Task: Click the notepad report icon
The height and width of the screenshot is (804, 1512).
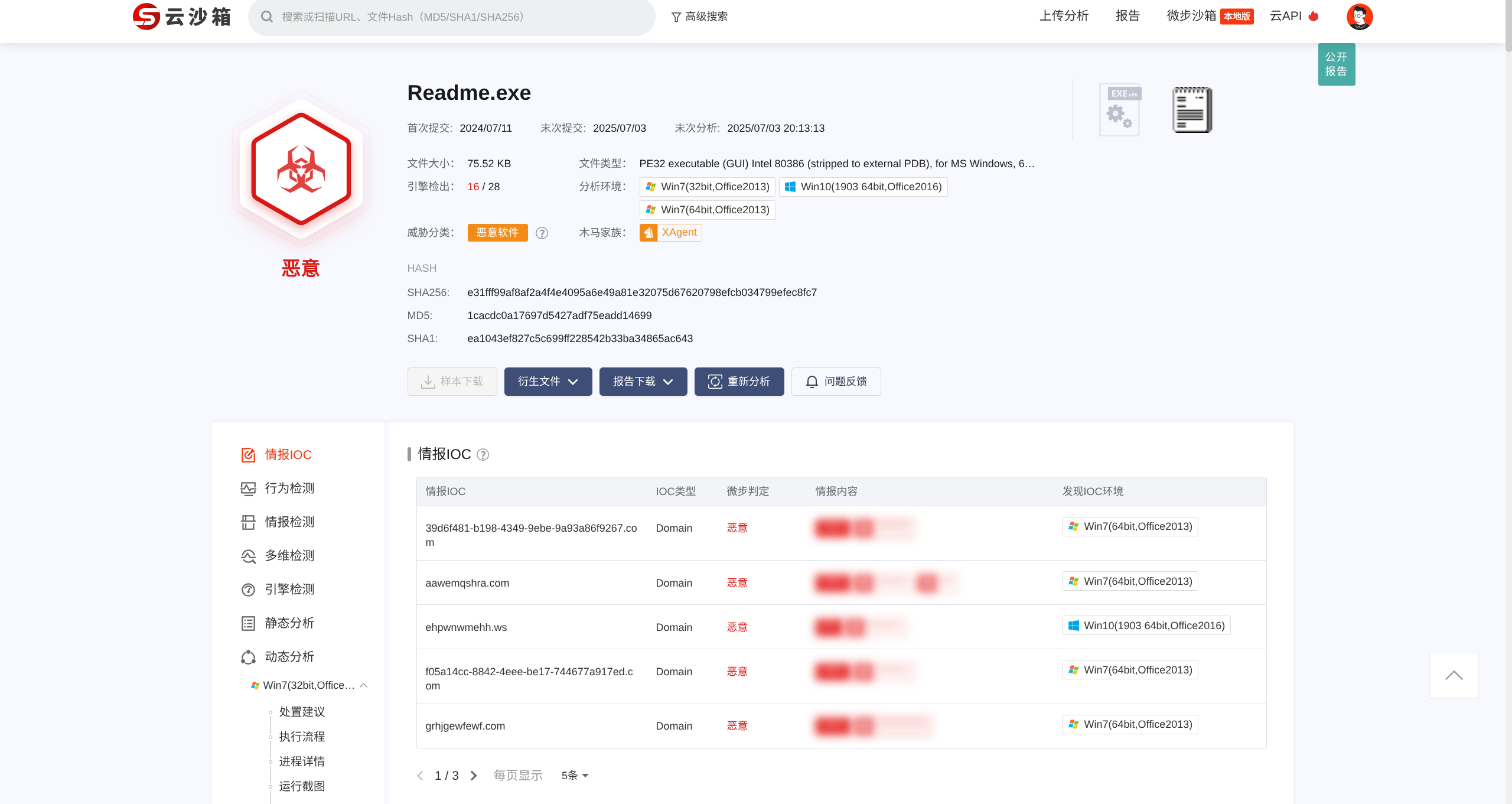Action: pos(1192,109)
